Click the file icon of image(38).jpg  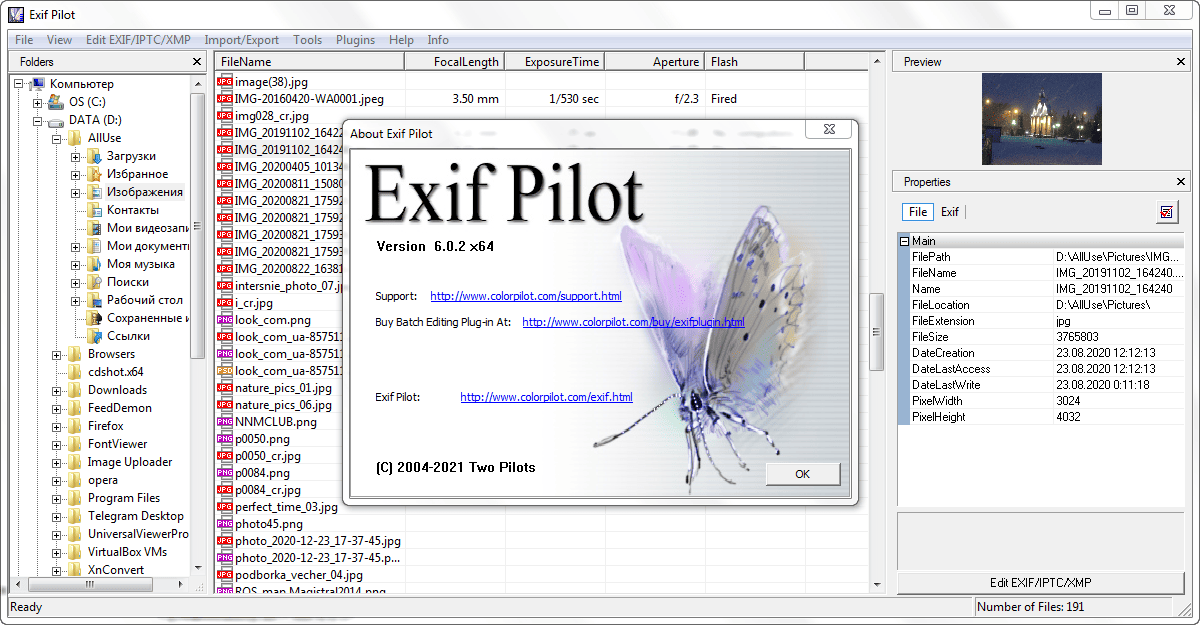tap(225, 82)
